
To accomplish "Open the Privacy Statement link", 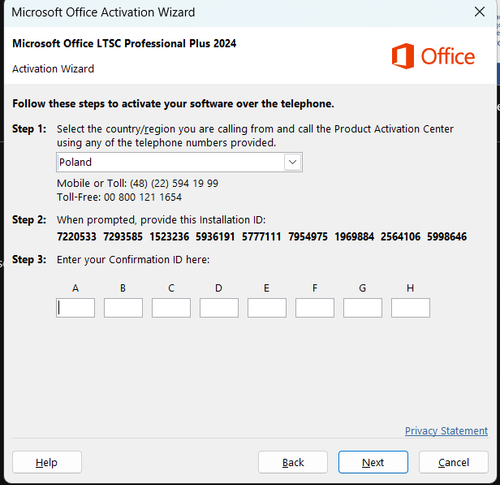I will pyautogui.click(x=446, y=431).
